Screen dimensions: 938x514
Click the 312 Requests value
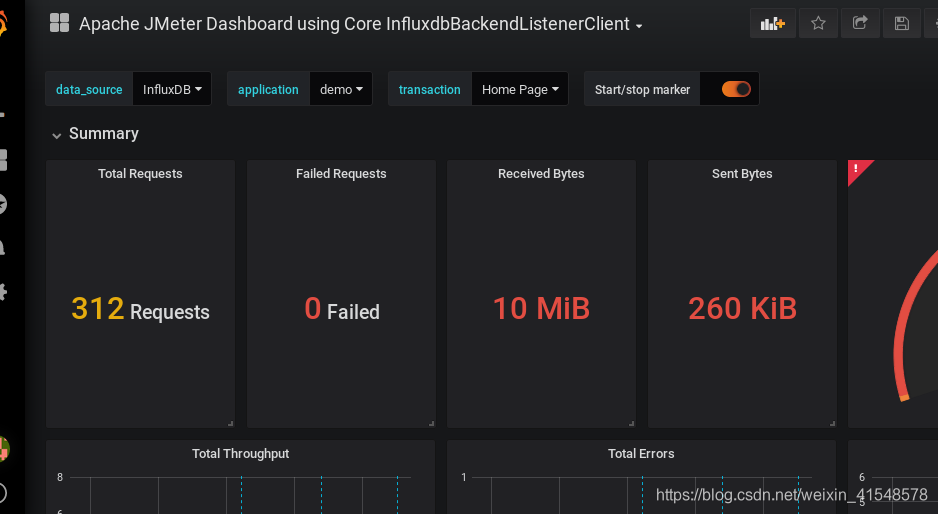140,309
